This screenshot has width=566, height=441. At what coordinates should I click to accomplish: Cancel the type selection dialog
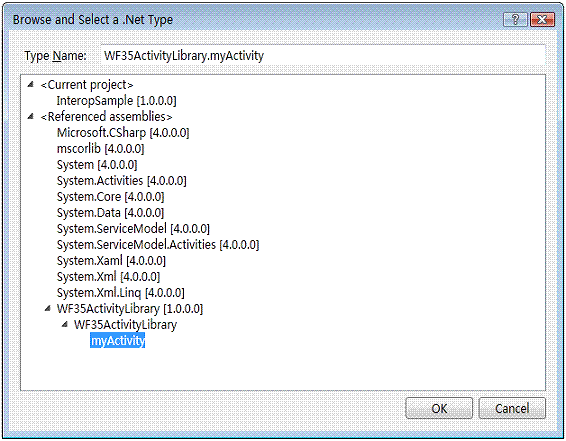pos(512,408)
